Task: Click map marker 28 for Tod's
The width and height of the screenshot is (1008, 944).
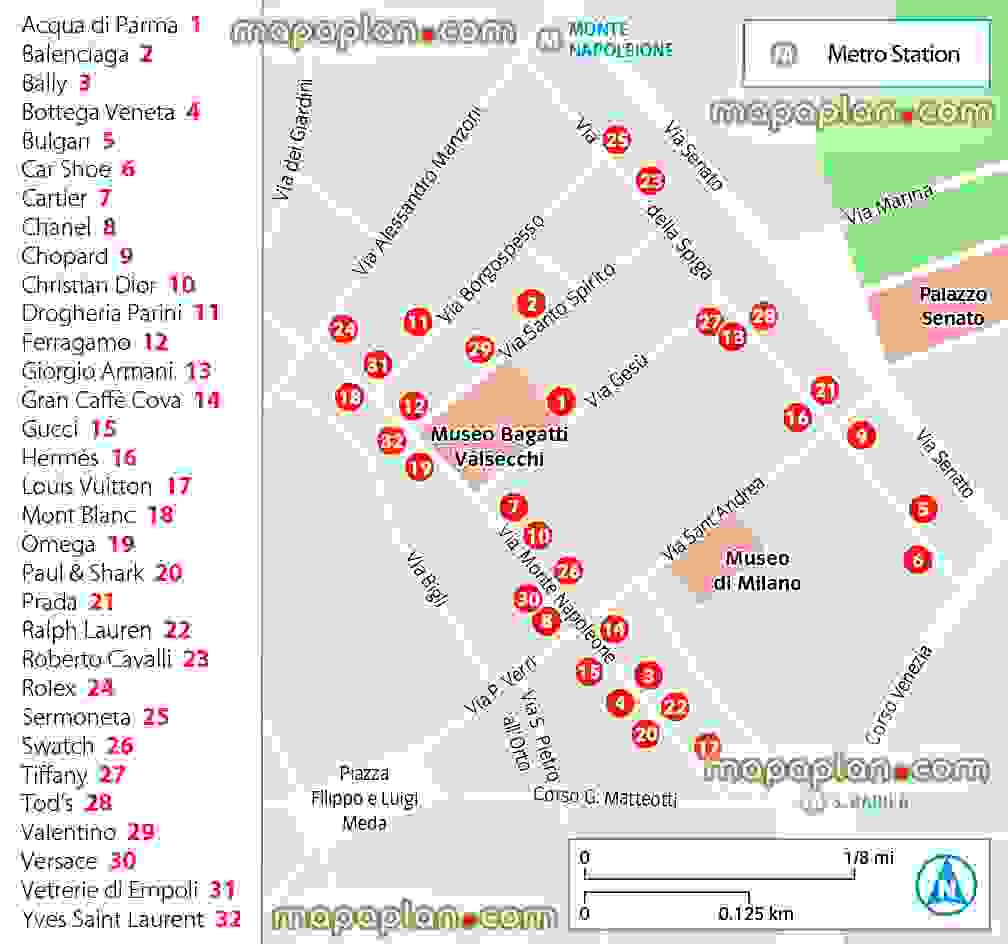Action: (764, 316)
